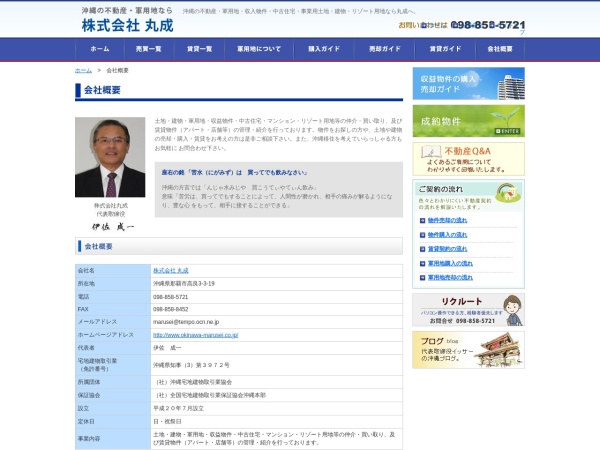Image resolution: width=600 pixels, height=450 pixels.
Task: Click the bullet icon beside 軍用地購入の流れ
Action: 422,264
